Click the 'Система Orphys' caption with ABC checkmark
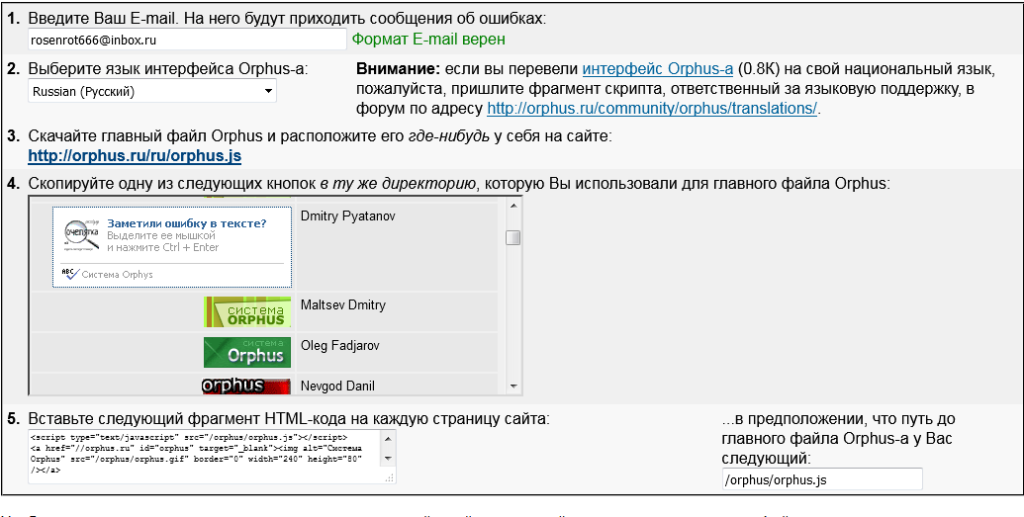 pos(107,274)
